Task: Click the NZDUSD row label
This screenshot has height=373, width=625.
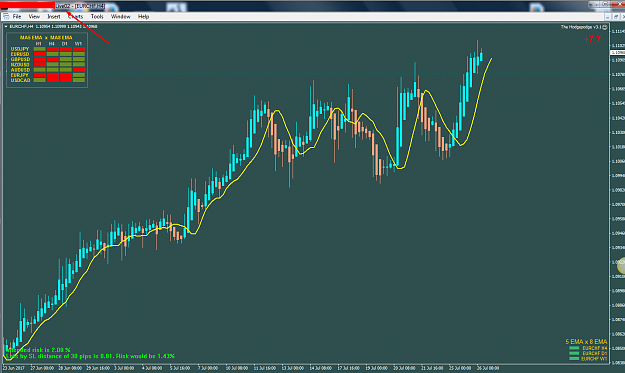Action: coord(20,64)
